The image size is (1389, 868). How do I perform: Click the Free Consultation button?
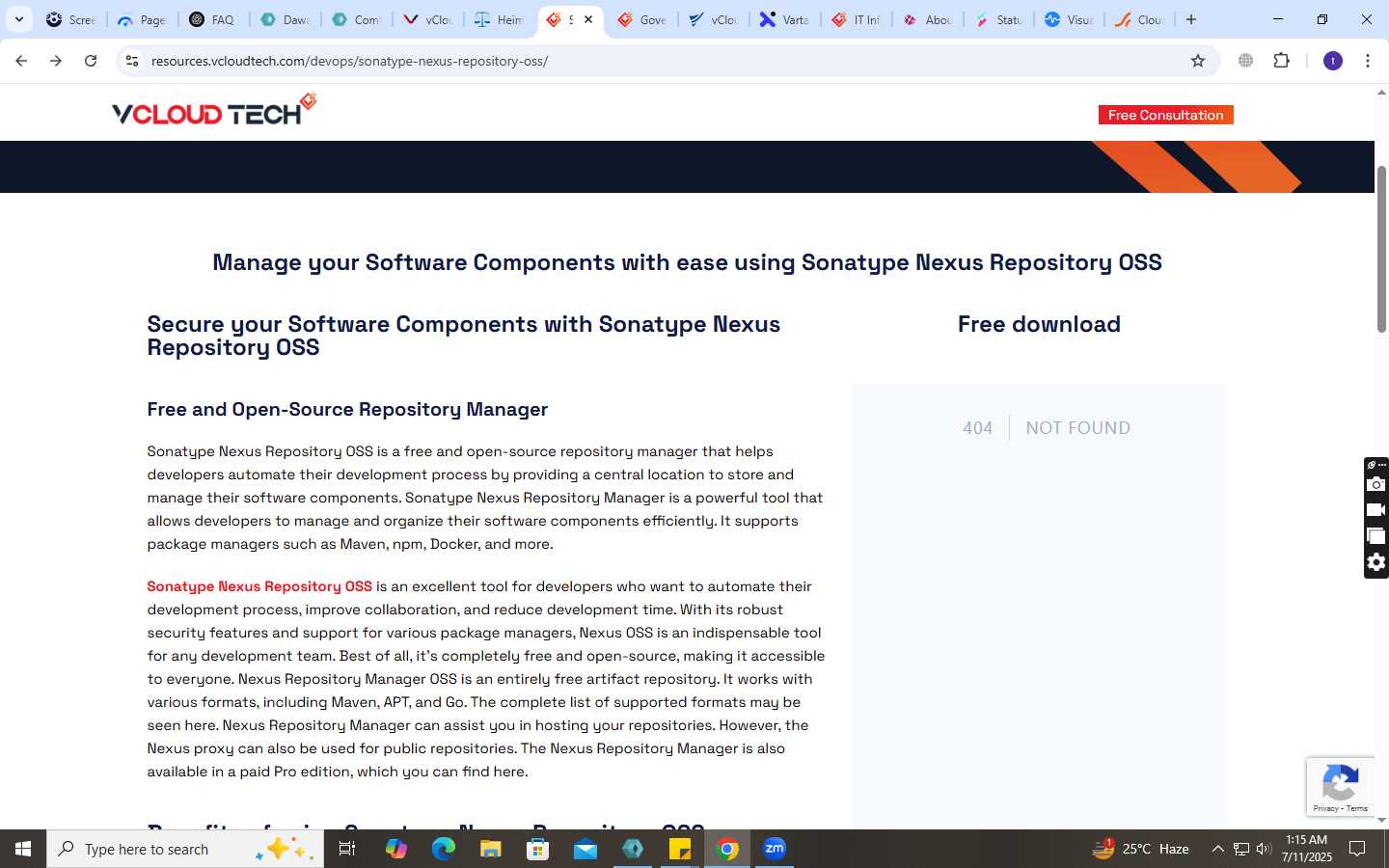(1165, 115)
